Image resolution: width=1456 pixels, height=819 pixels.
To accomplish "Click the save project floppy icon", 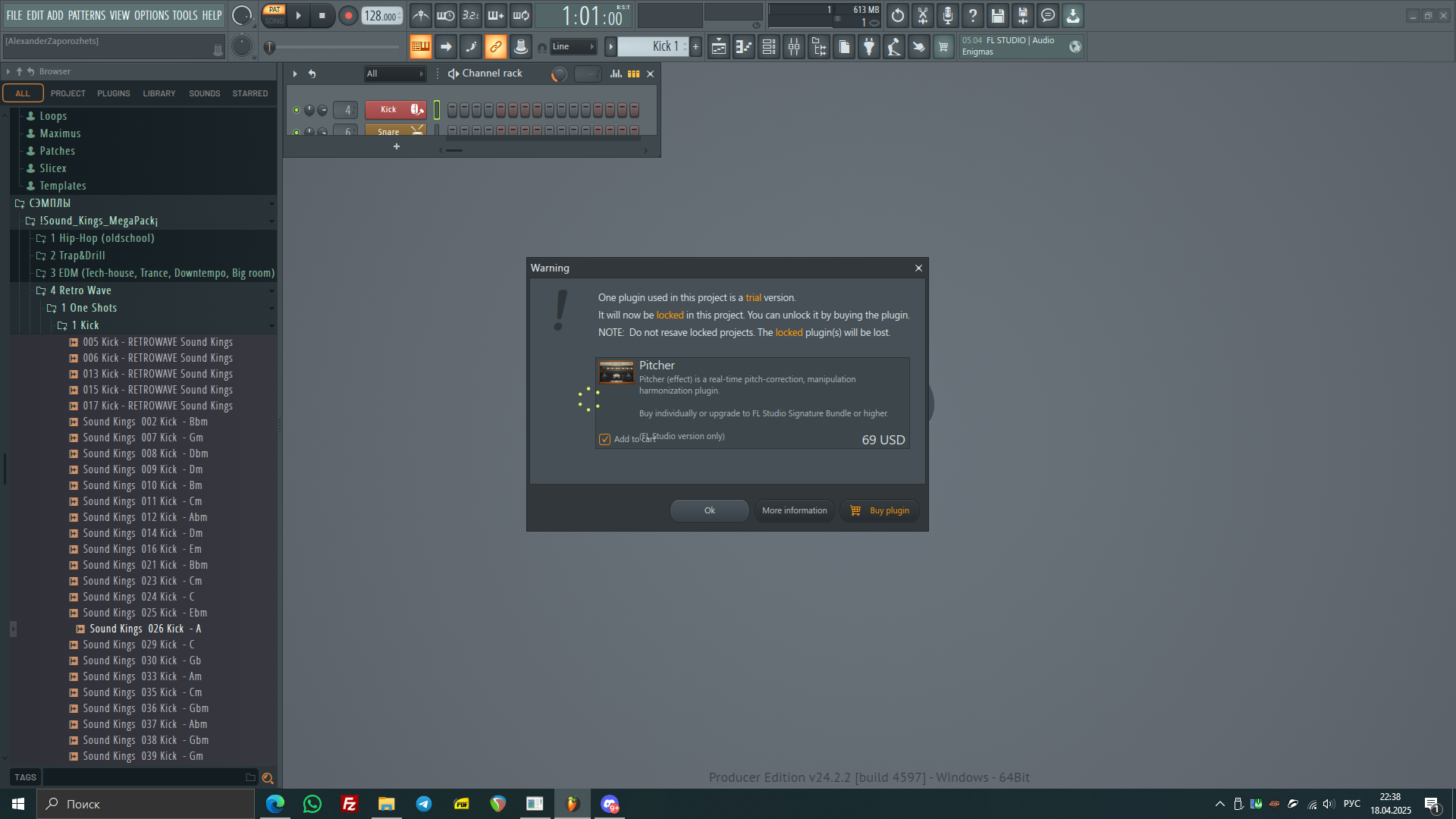I will coord(998,15).
